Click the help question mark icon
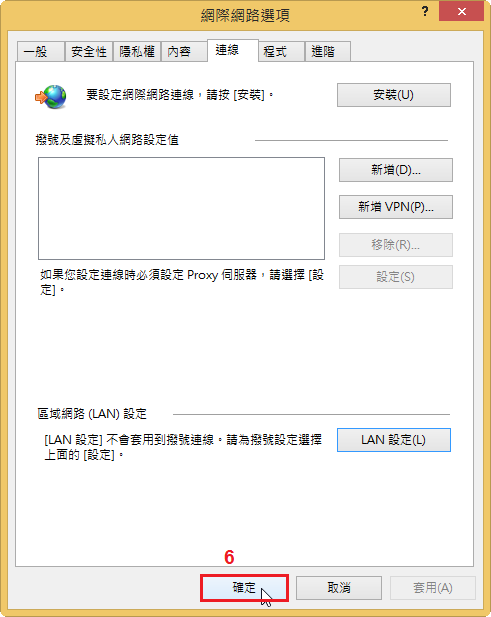Viewport: 491px width, 617px height. pos(425,11)
